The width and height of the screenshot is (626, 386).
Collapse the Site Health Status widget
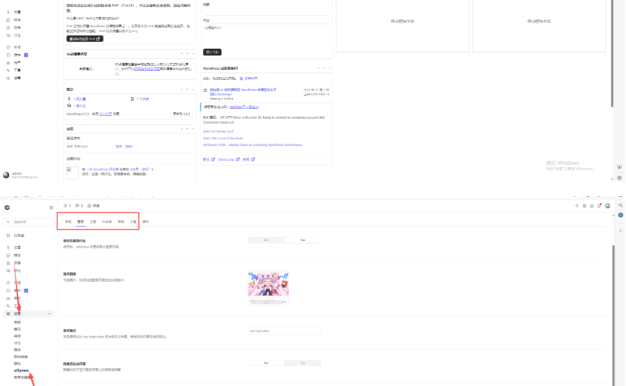pos(193,53)
